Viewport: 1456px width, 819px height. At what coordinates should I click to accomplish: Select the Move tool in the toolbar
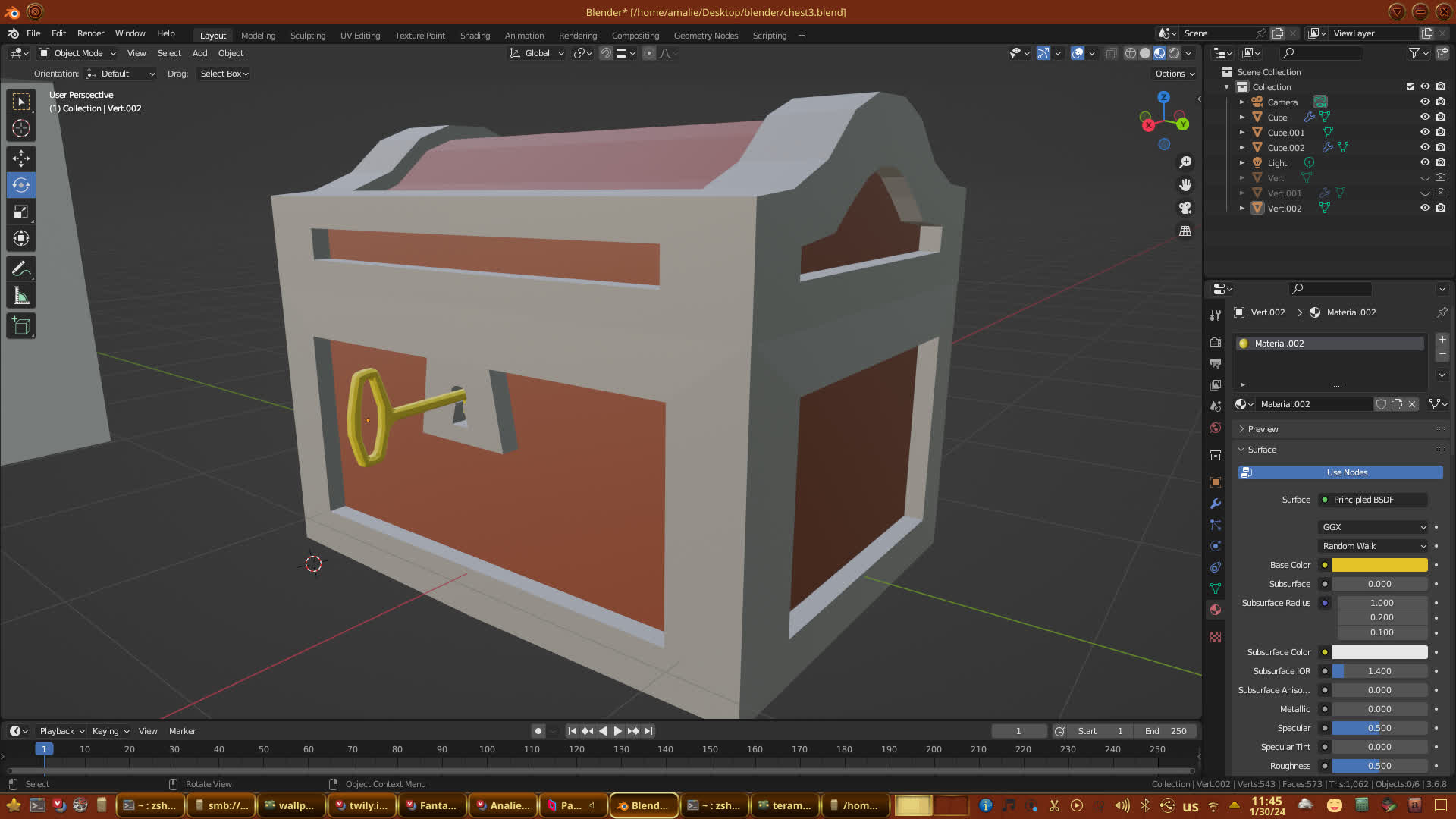tap(21, 158)
